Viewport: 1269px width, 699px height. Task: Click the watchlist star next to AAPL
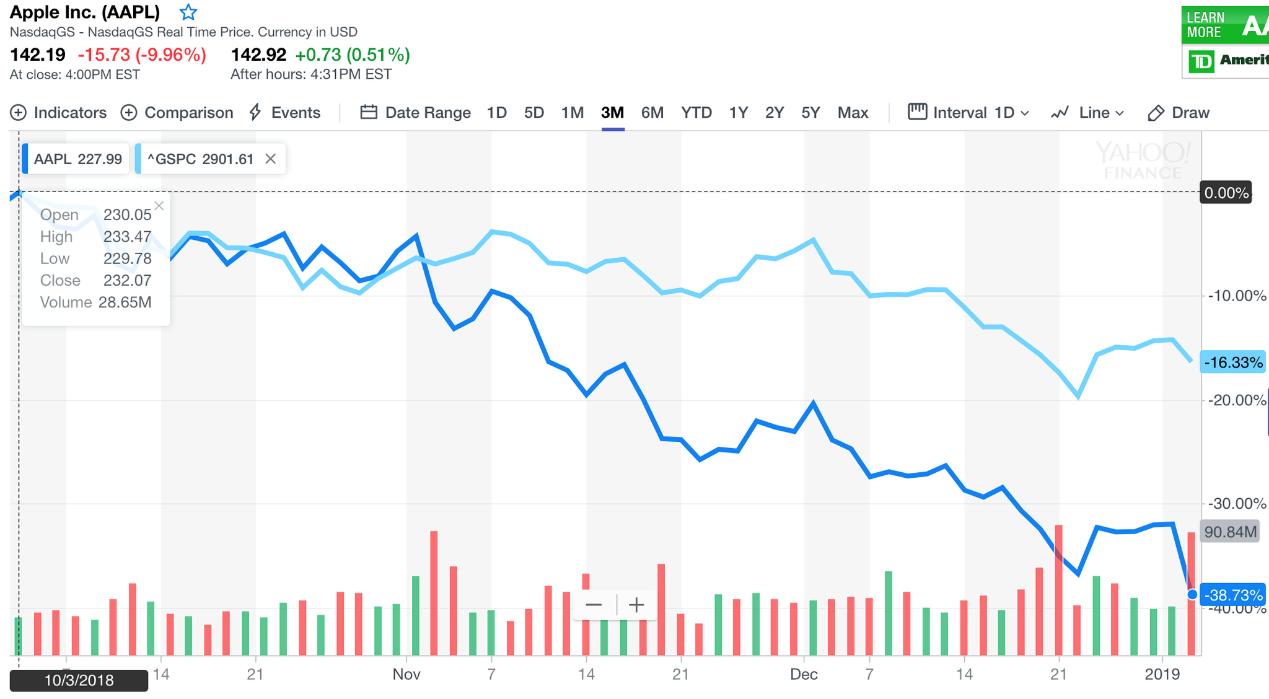[187, 13]
